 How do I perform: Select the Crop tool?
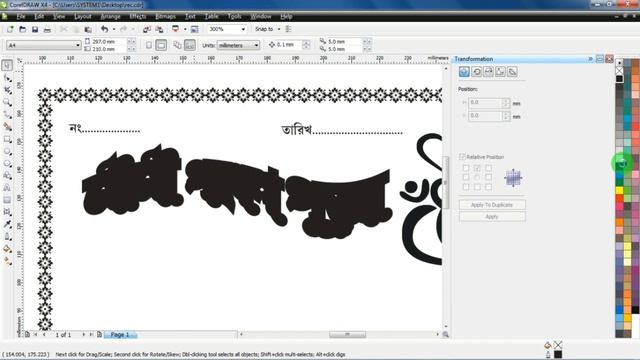[7, 90]
